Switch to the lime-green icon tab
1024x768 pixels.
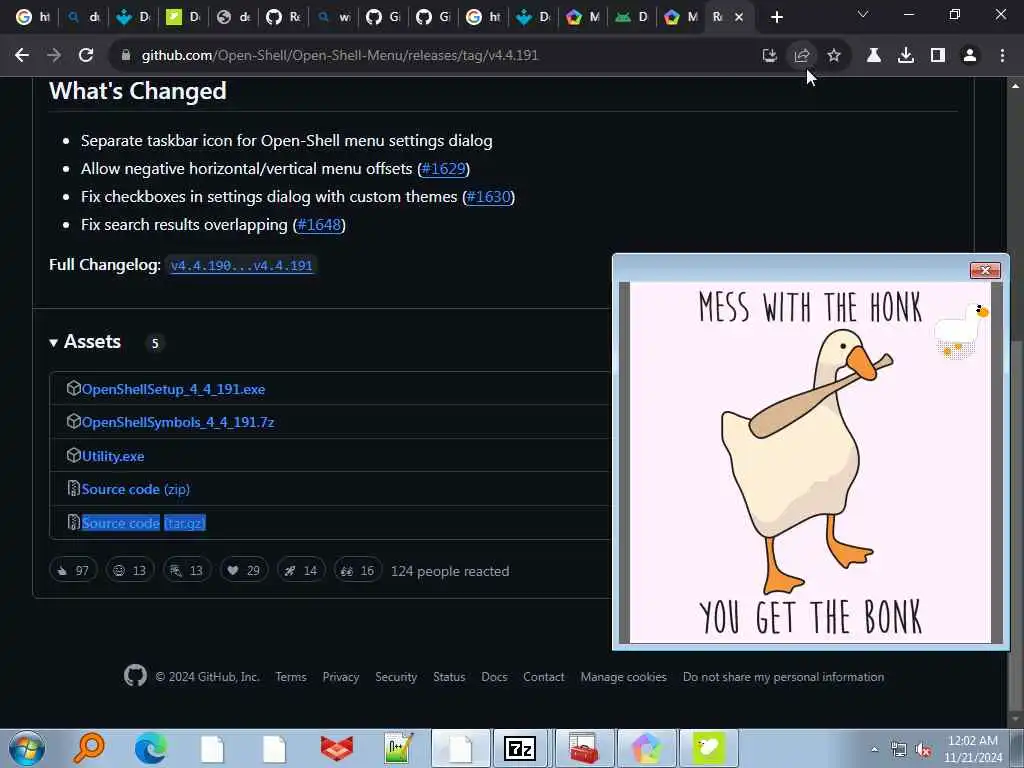click(x=183, y=17)
